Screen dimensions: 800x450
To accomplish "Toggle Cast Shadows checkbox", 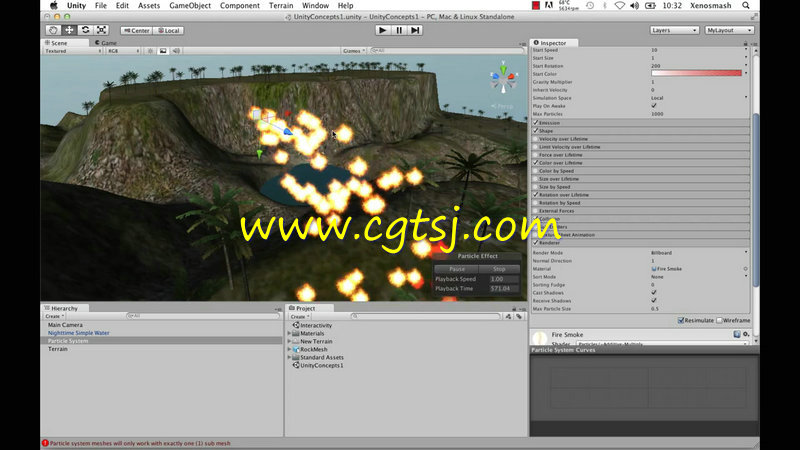I will 654,293.
